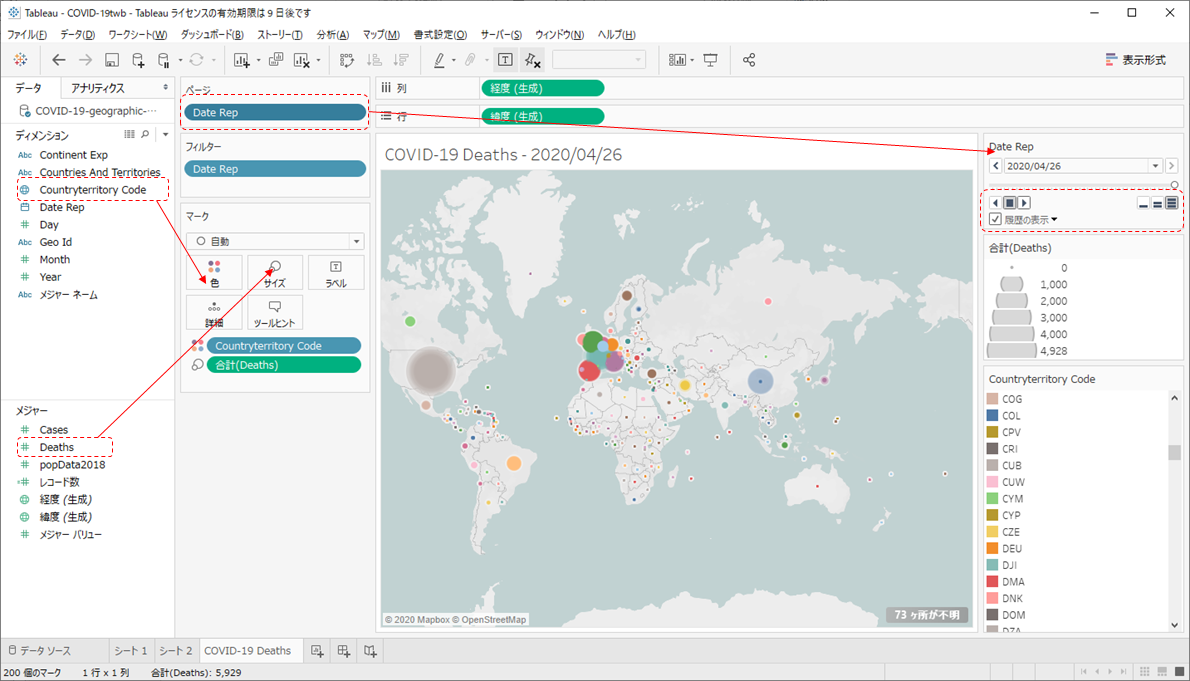
Task: Click next page arrow beside the date dropdown
Action: pos(1171,166)
